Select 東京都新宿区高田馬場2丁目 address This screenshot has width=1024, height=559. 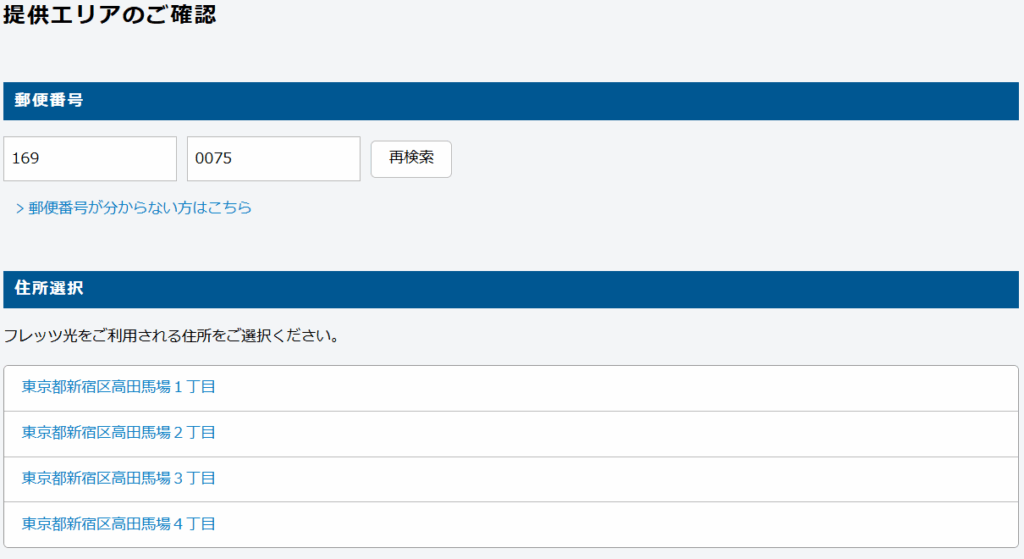coord(511,434)
